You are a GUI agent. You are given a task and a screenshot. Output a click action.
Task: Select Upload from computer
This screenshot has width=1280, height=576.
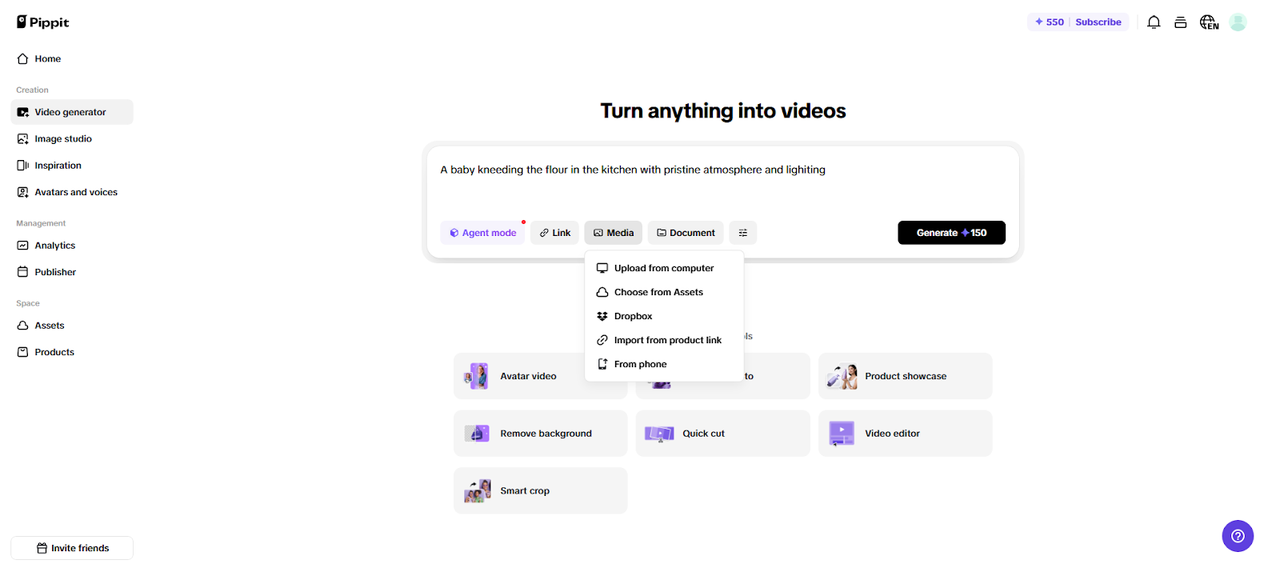[663, 268]
